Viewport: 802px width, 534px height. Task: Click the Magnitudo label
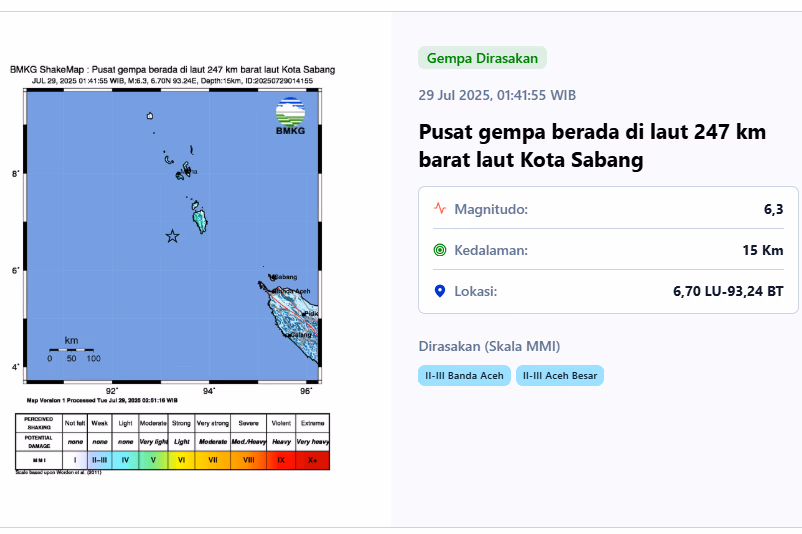pos(491,209)
